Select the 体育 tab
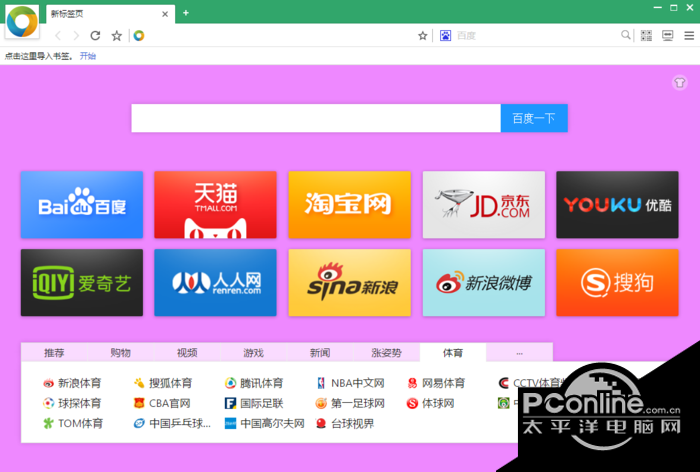Viewport: 700px width, 472px height. (x=453, y=353)
